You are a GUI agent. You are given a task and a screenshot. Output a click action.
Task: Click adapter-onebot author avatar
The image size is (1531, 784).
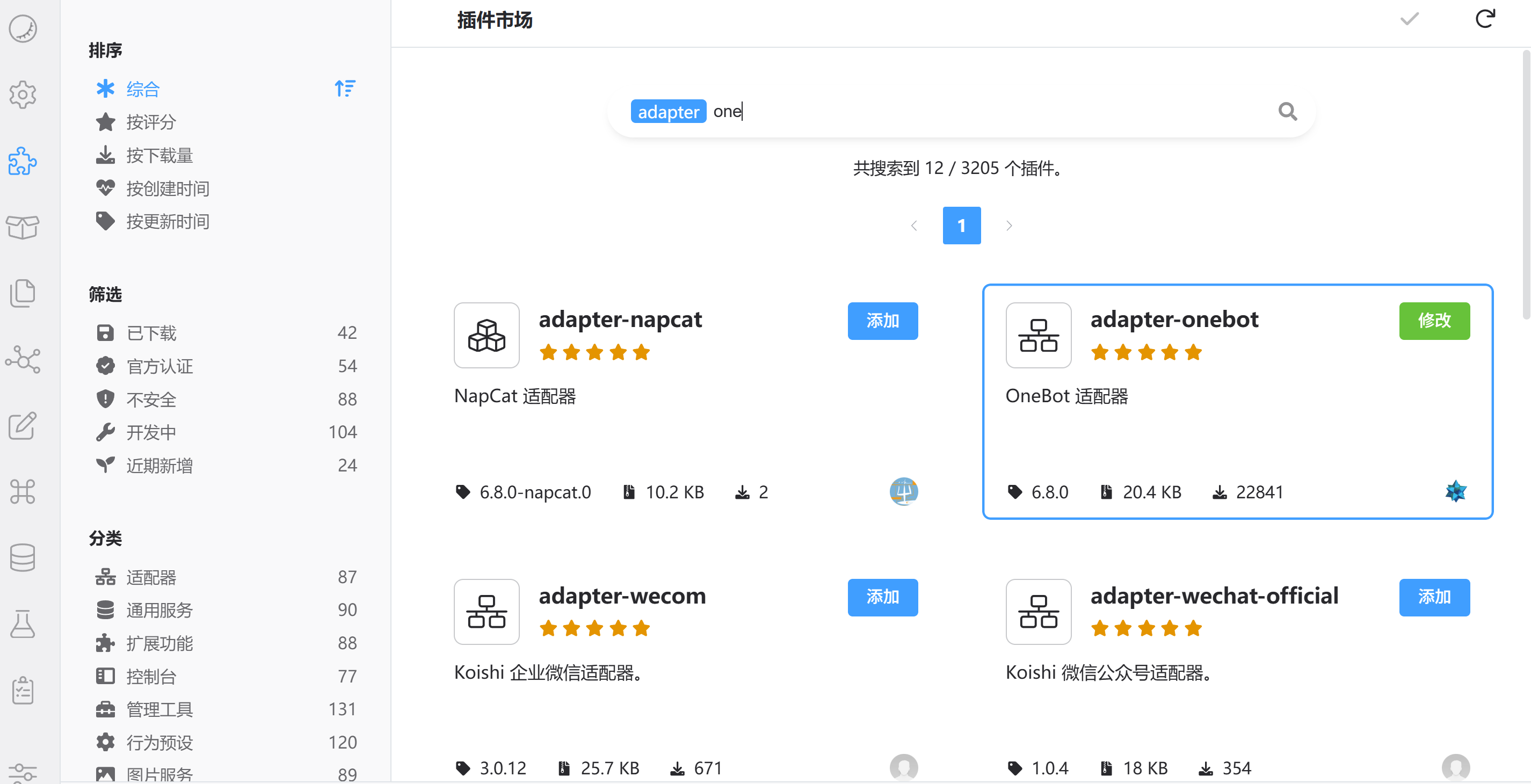click(x=1455, y=491)
